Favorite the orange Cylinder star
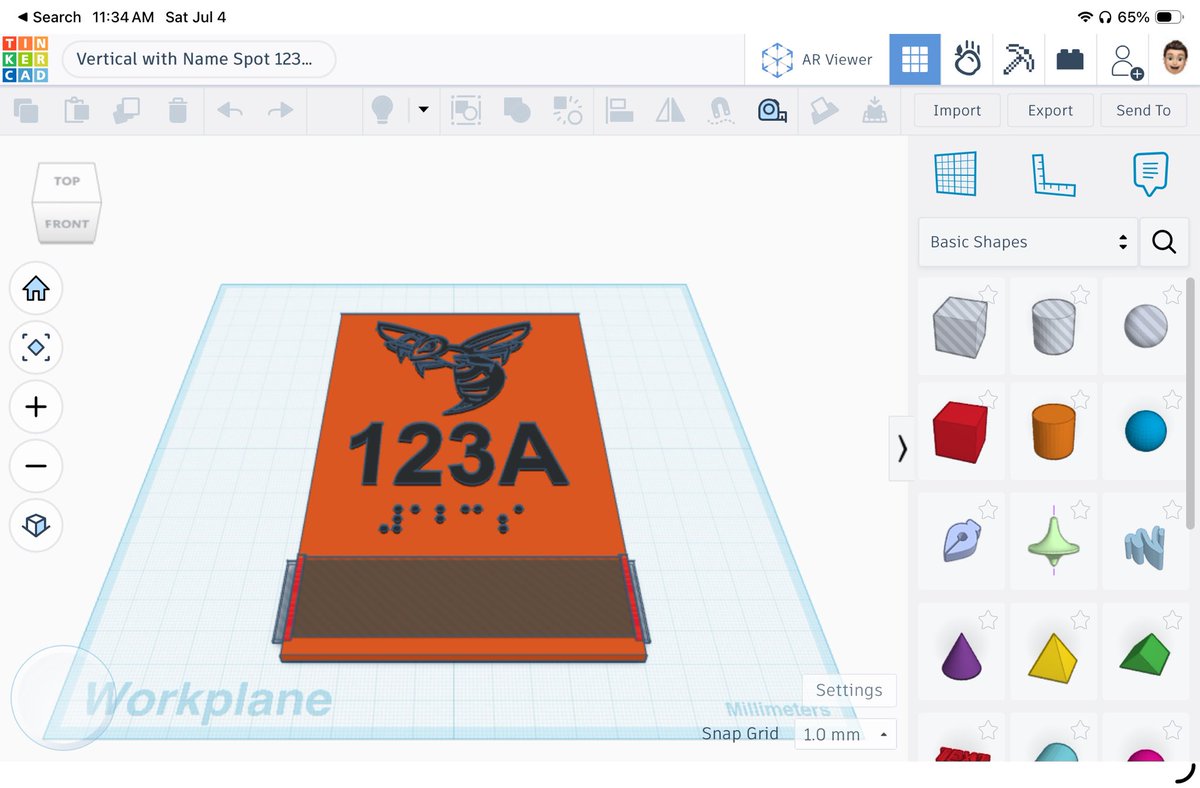This screenshot has width=1200, height=788. click(1081, 399)
